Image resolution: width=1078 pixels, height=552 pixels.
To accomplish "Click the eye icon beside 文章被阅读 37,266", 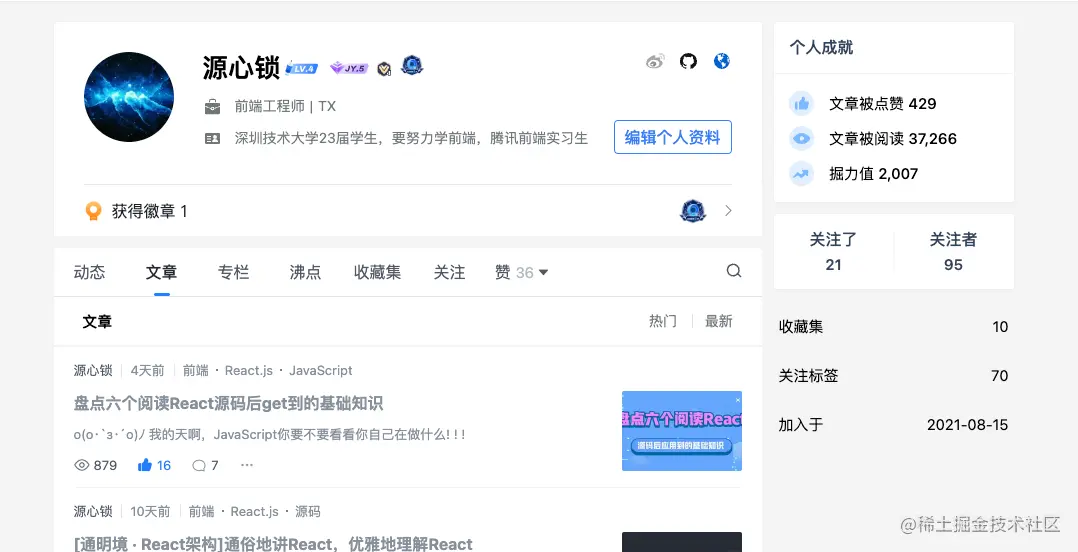I will tap(801, 139).
